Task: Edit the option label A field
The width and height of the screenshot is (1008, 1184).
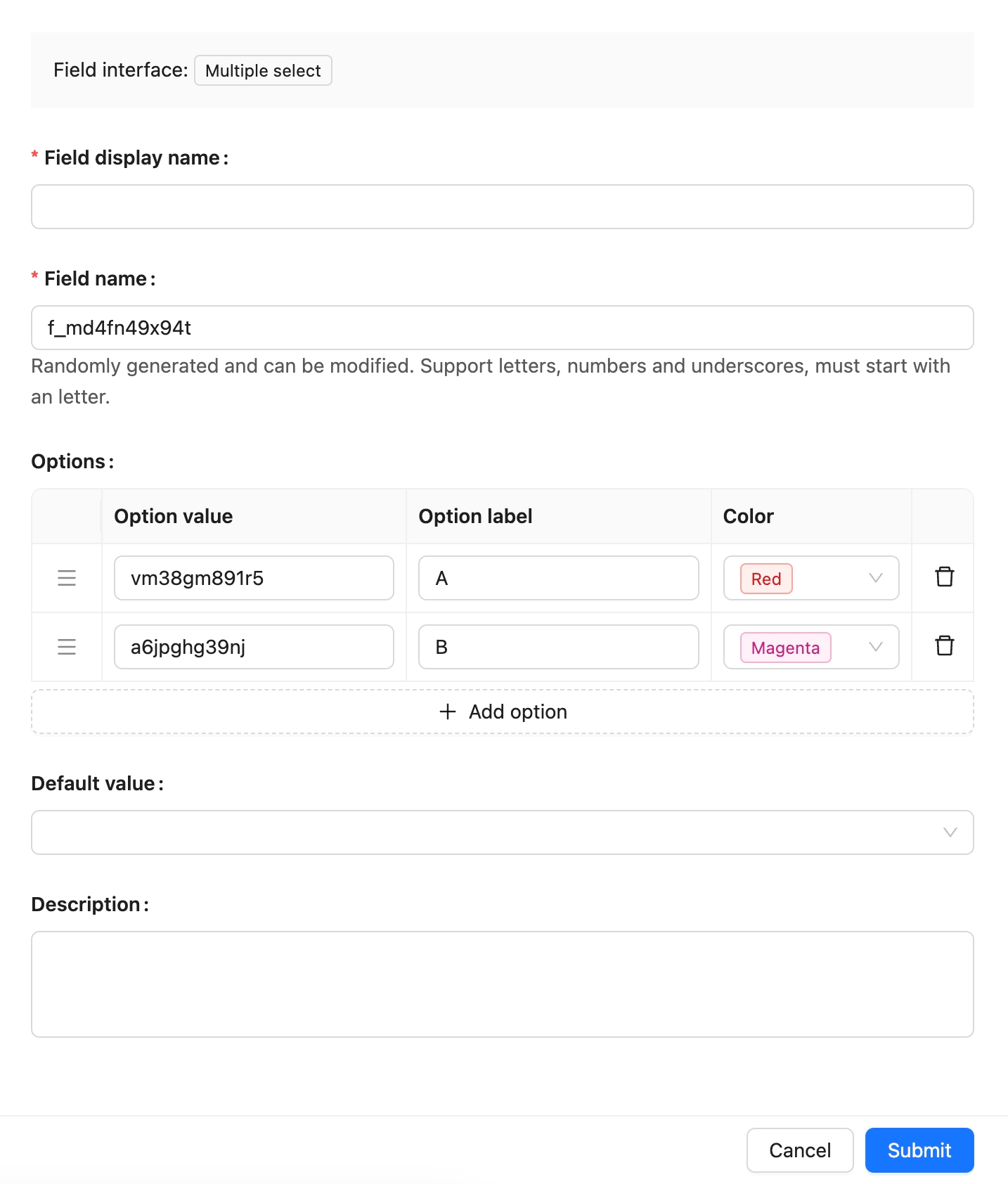Action: click(x=558, y=578)
